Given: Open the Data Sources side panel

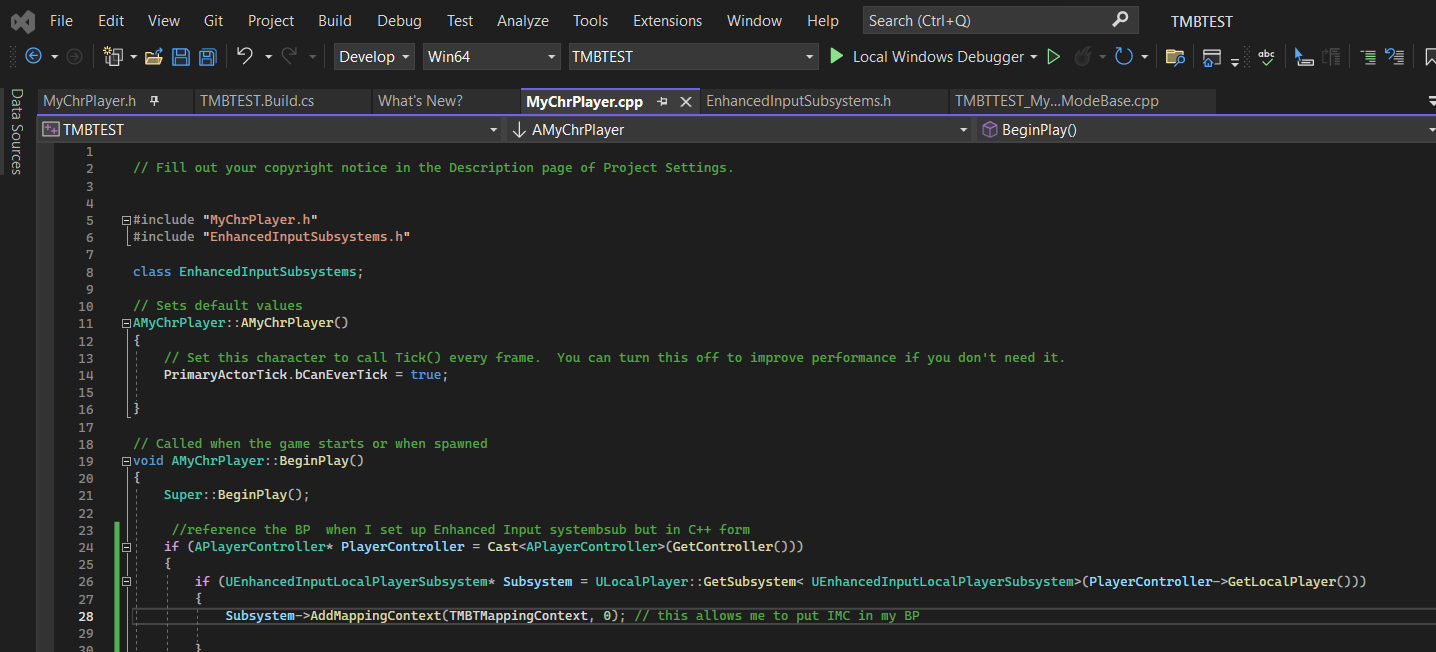Looking at the screenshot, I should pos(16,132).
